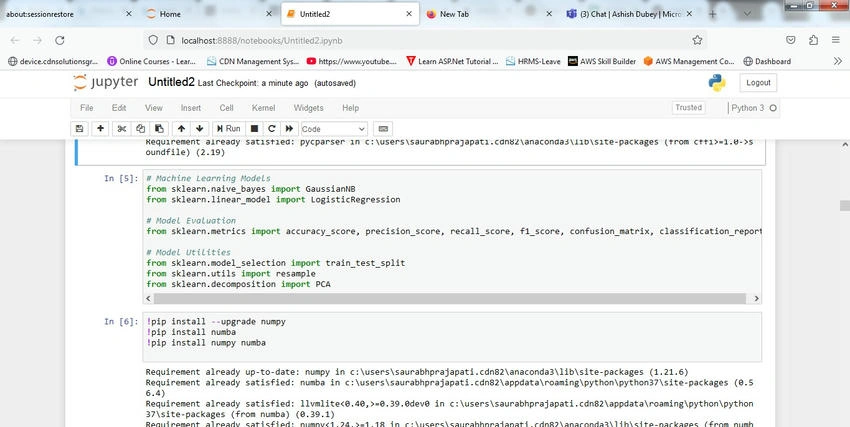Reload the current page

60,40
